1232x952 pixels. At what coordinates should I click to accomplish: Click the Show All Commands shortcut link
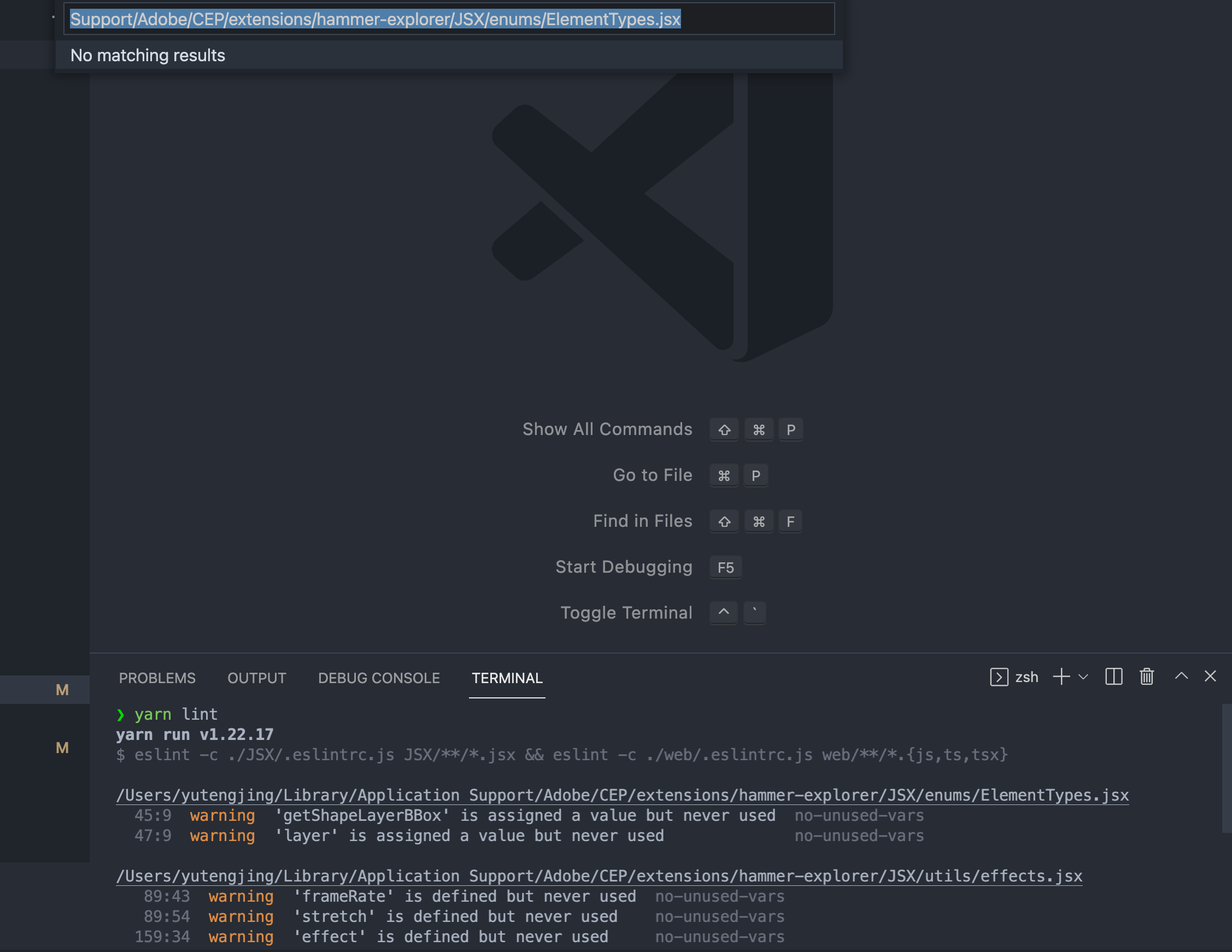coord(608,429)
